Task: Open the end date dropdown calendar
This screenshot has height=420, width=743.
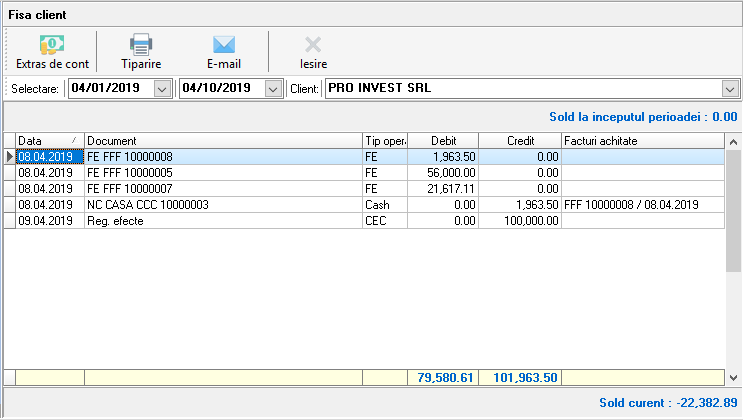Action: point(273,89)
